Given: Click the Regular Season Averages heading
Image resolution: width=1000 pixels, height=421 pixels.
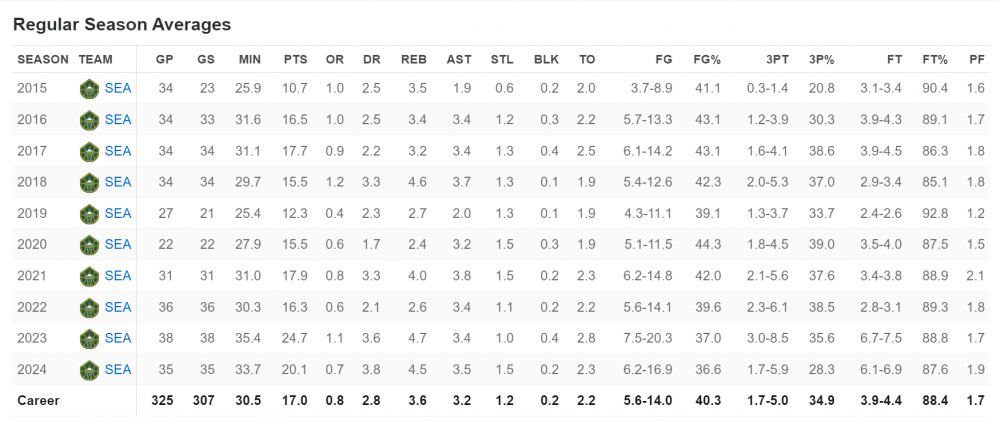Looking at the screenshot, I should click(x=122, y=23).
